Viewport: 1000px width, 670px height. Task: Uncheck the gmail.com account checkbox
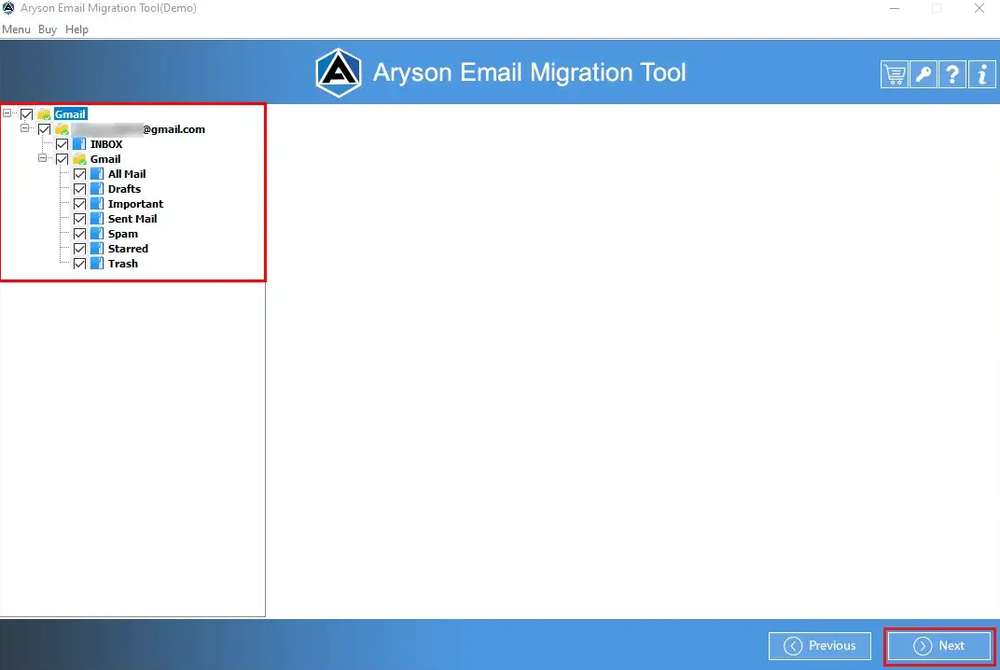(44, 129)
